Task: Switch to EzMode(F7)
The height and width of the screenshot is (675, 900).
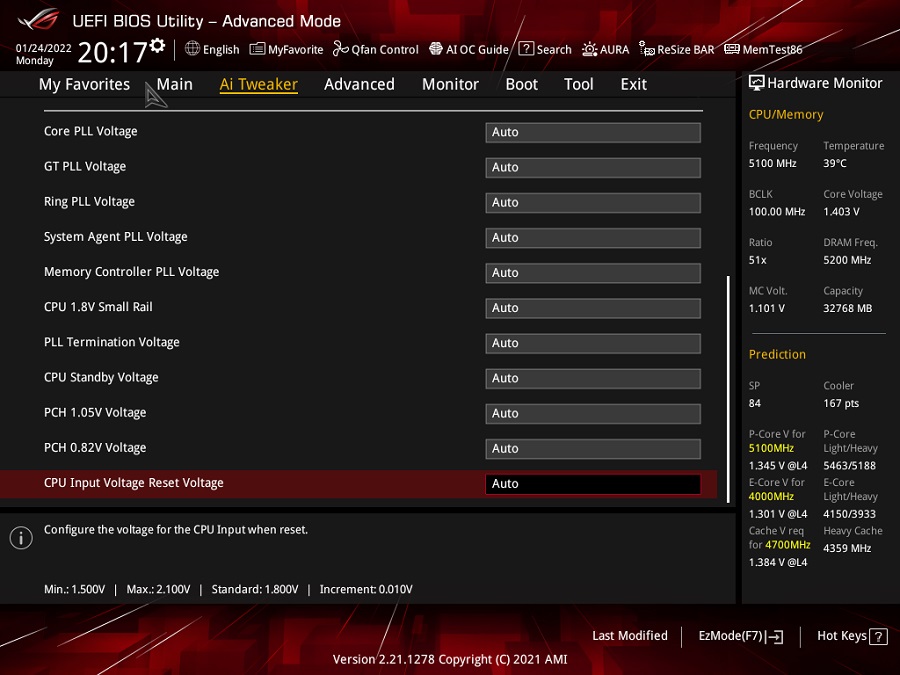Action: click(x=740, y=636)
